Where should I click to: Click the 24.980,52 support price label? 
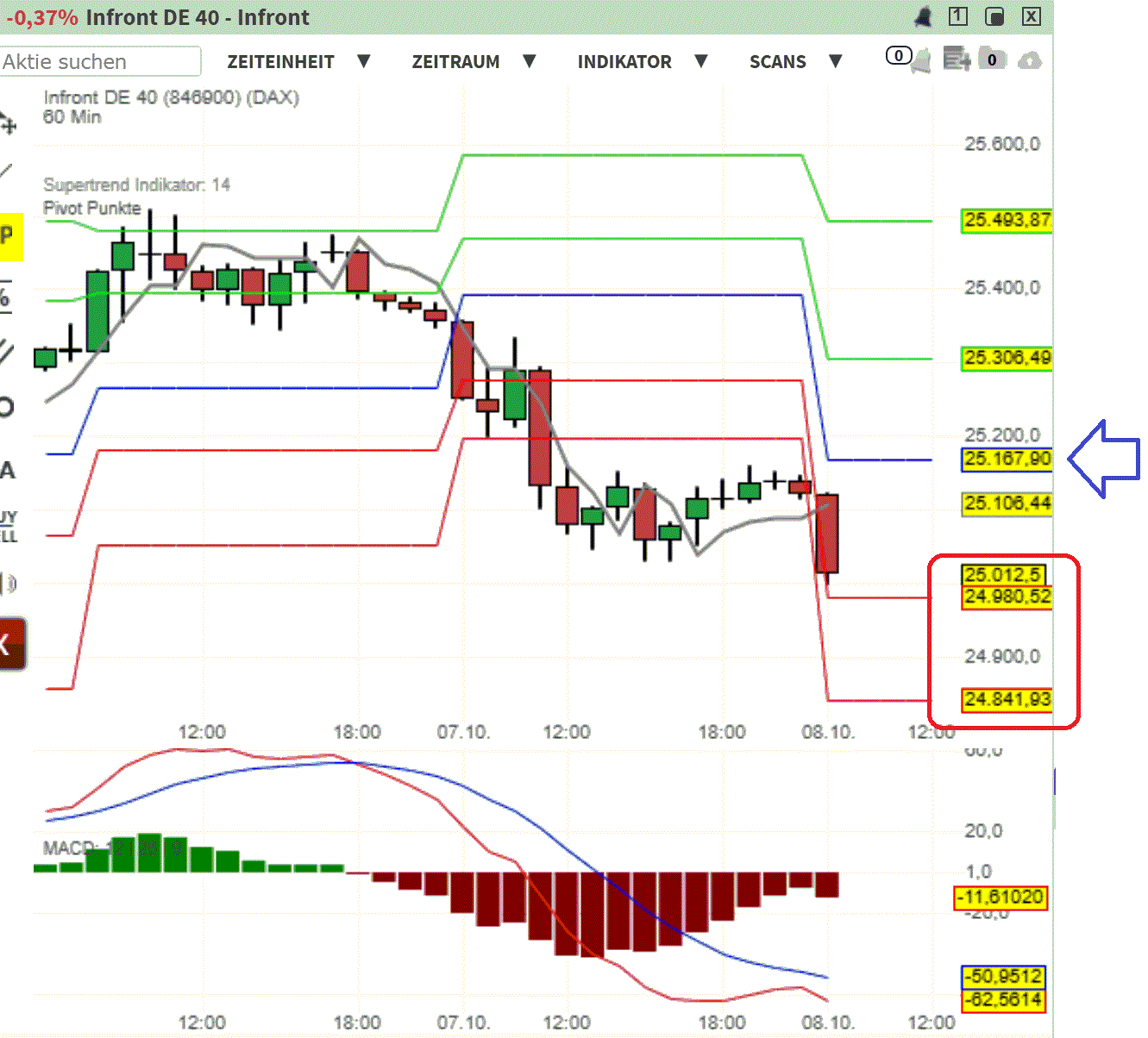click(1007, 597)
